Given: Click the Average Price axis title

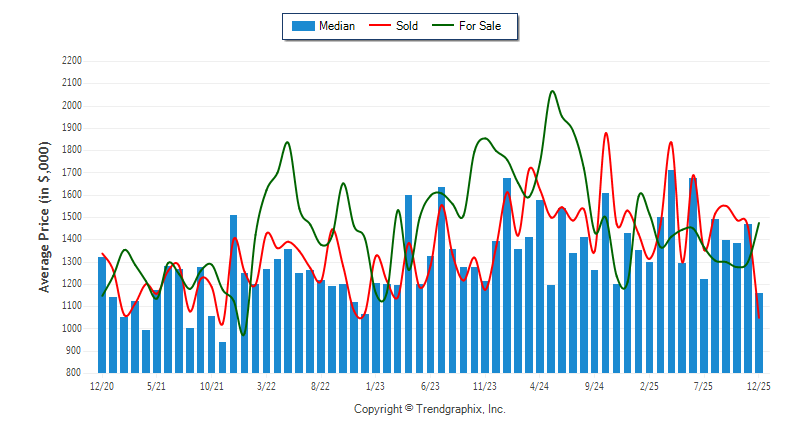Looking at the screenshot, I should point(45,216).
